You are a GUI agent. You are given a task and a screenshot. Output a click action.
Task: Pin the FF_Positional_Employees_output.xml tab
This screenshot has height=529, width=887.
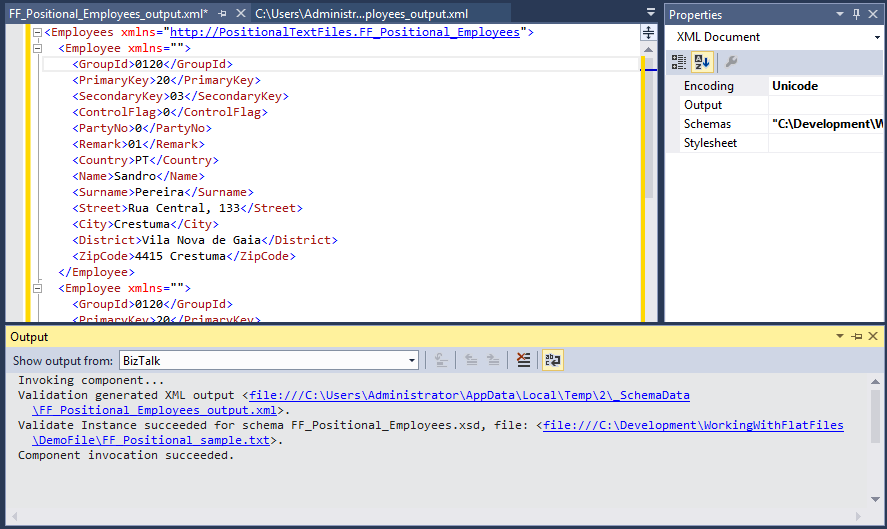coord(223,14)
